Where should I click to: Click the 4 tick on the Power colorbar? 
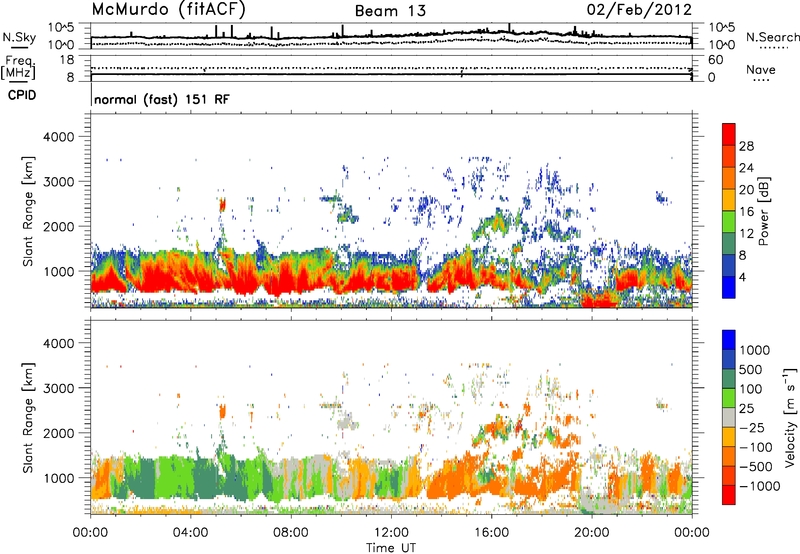pyautogui.click(x=742, y=277)
